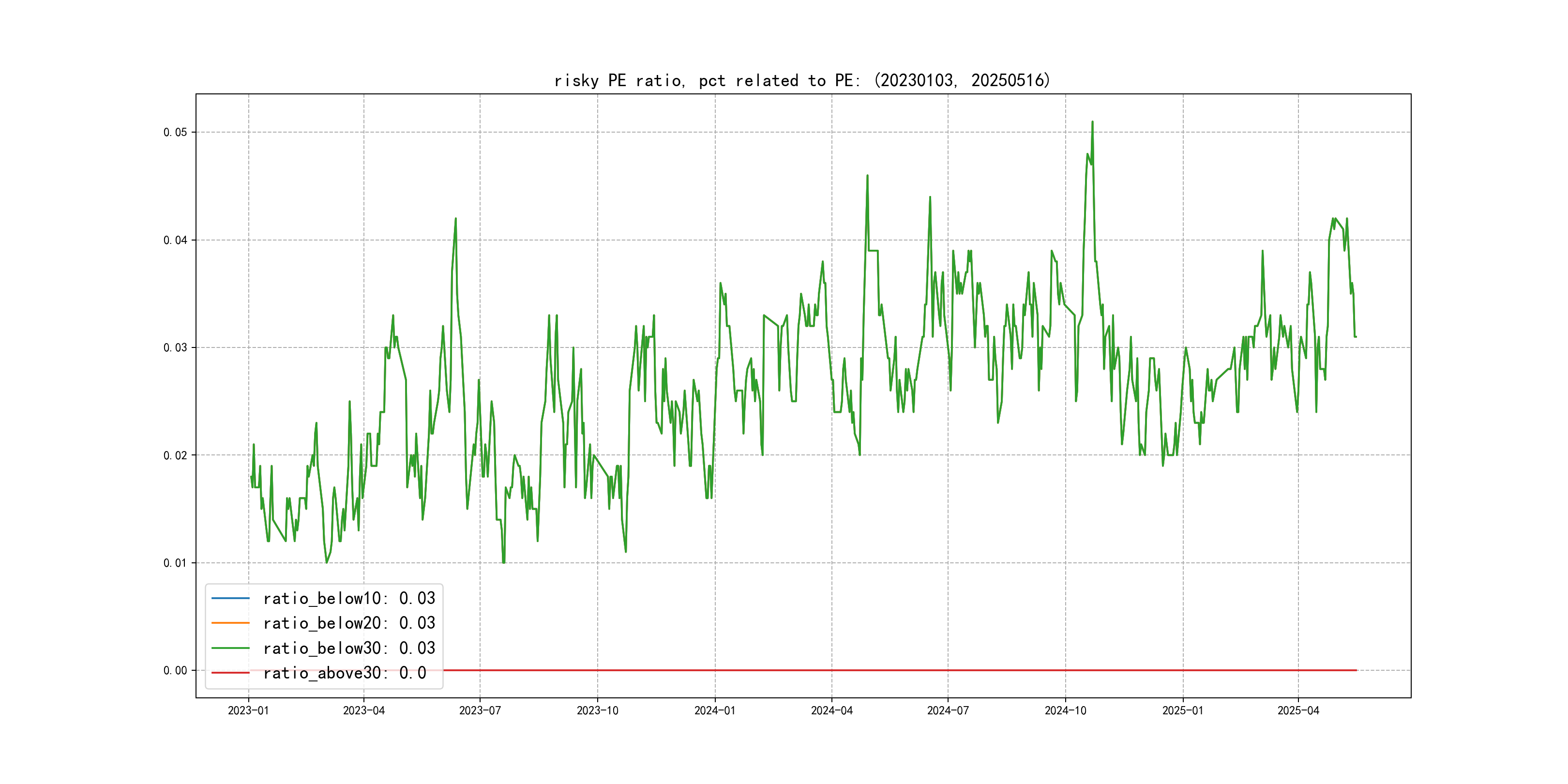Click the 2023-04 x-axis tick label
Image resolution: width=1568 pixels, height=784 pixels.
pos(363,710)
